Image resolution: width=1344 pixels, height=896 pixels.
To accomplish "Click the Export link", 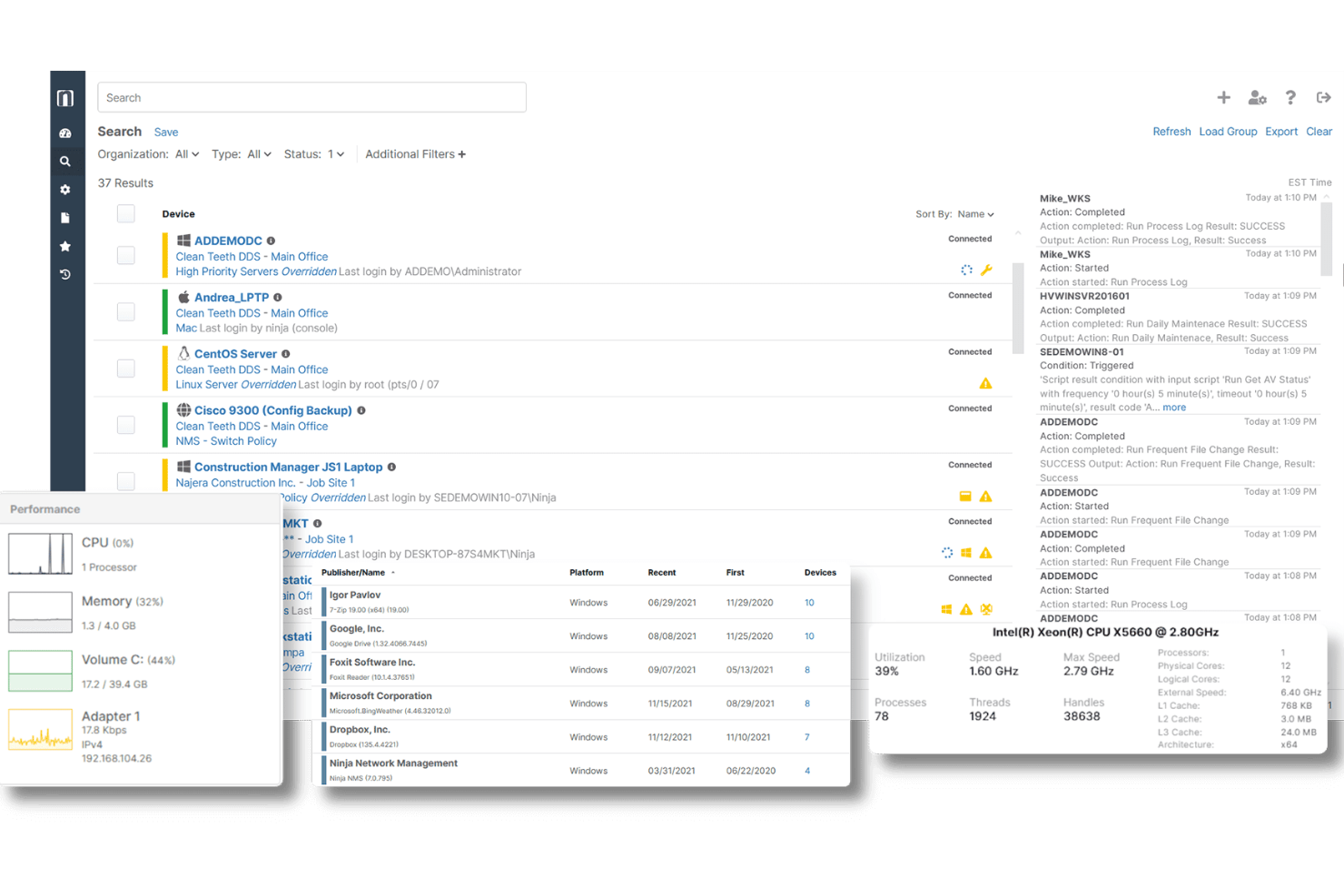I will pos(1281,132).
